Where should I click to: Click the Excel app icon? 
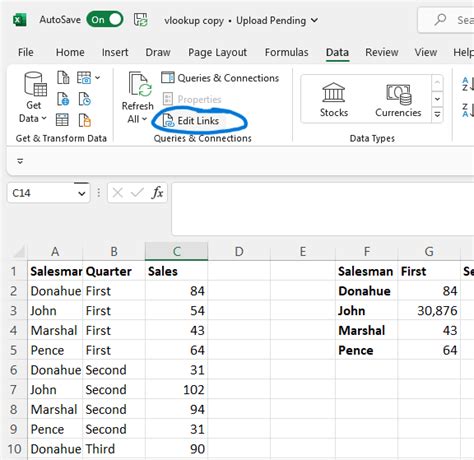tap(20, 20)
